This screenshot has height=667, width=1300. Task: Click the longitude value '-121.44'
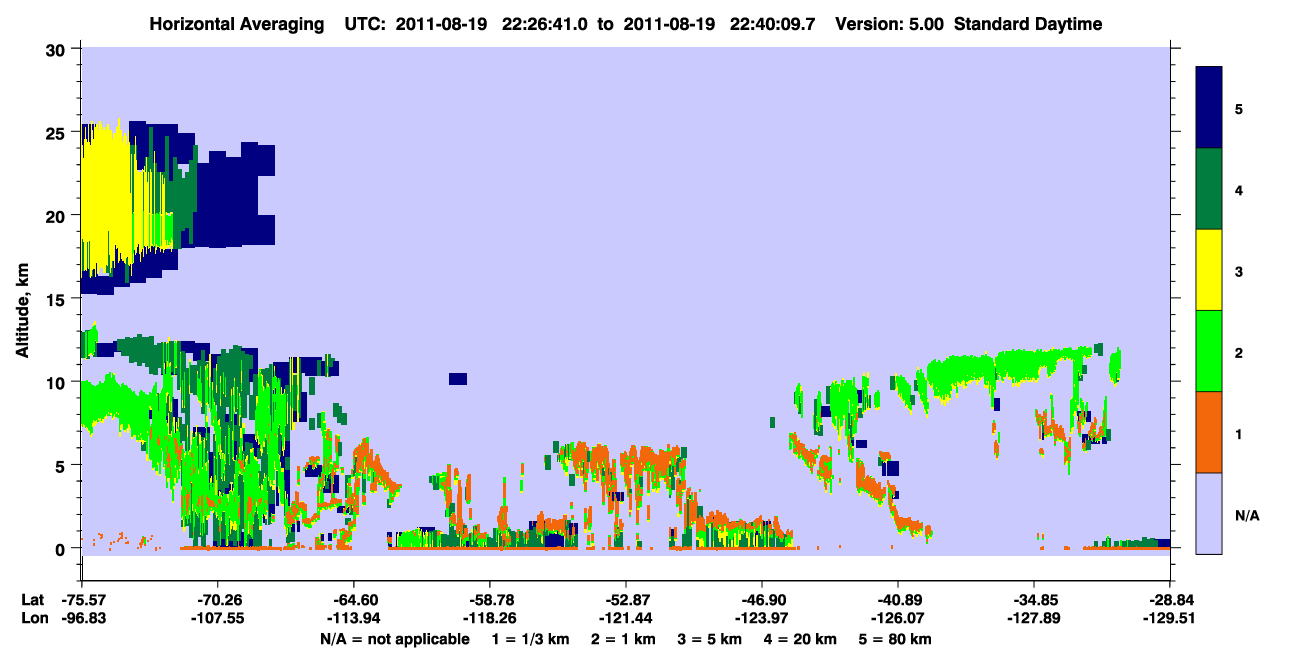tap(625, 618)
